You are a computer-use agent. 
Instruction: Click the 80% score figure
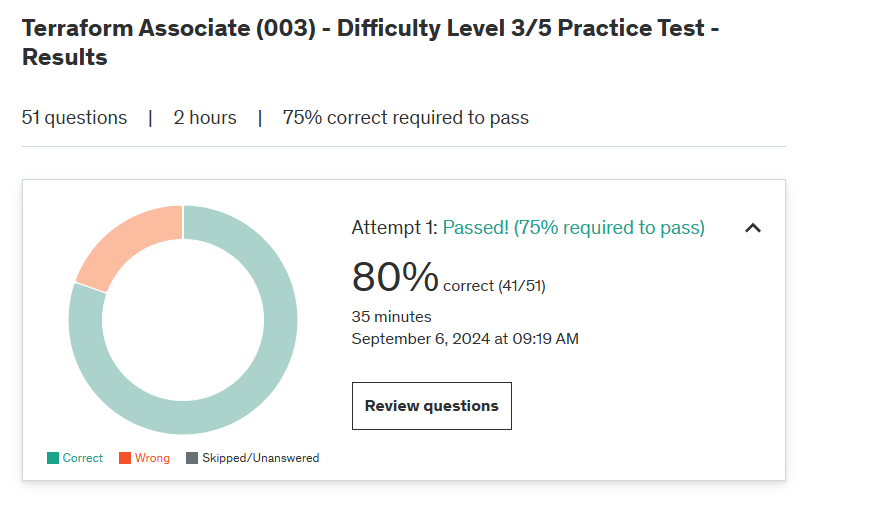click(x=395, y=277)
